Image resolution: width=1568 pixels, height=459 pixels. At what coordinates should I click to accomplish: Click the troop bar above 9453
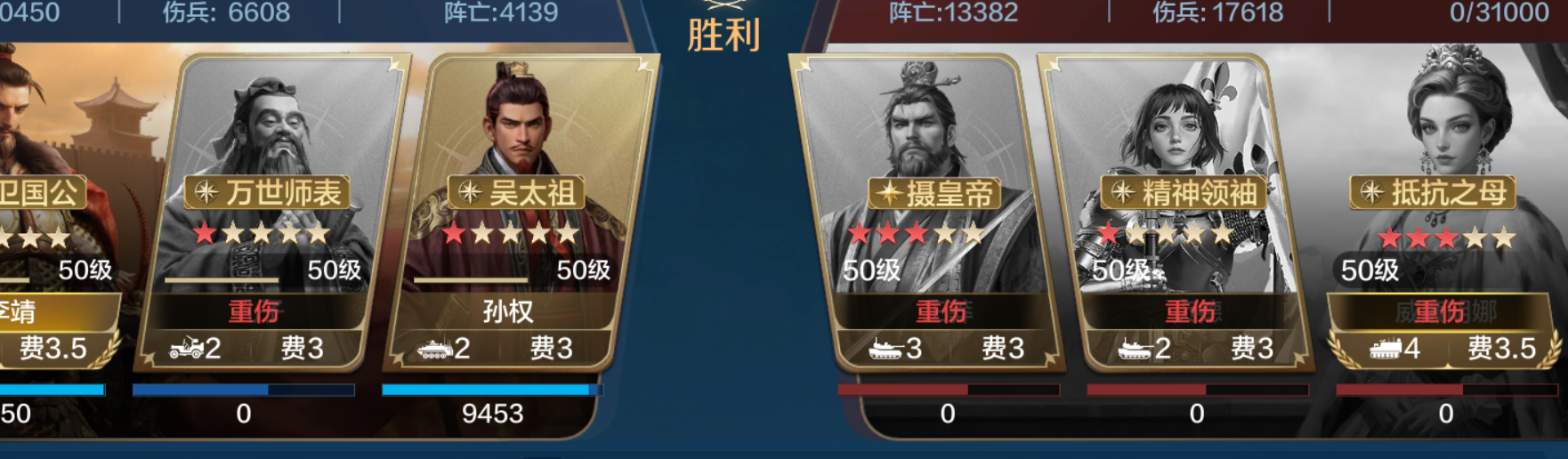tap(492, 390)
